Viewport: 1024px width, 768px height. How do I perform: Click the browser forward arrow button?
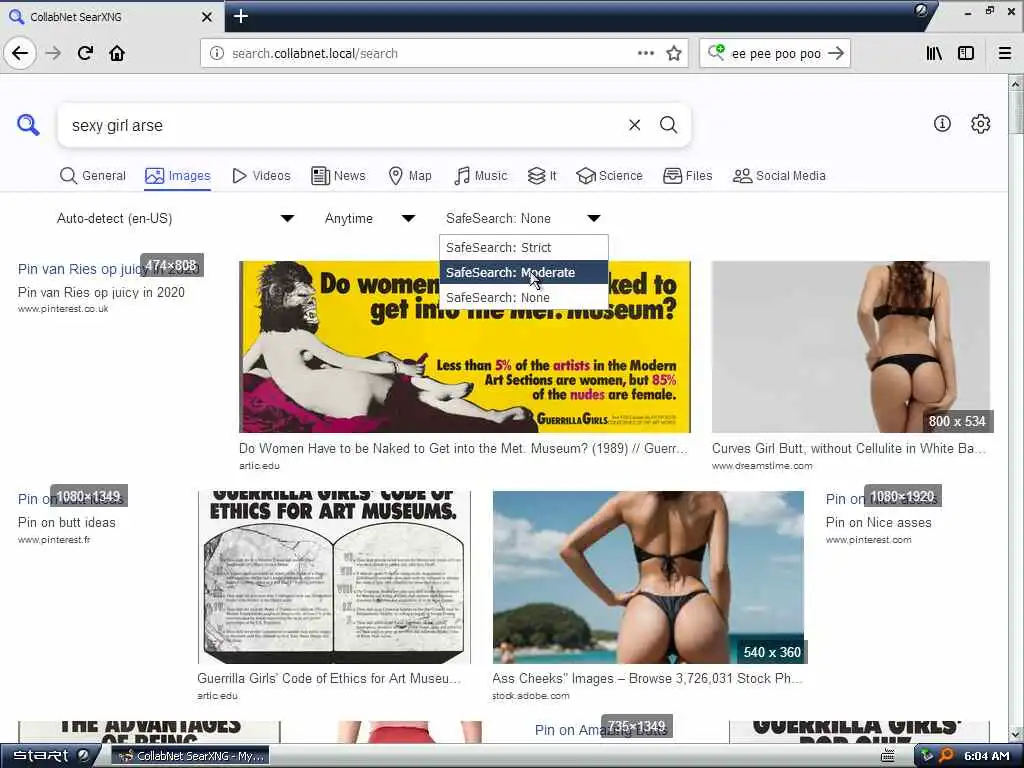[54, 53]
